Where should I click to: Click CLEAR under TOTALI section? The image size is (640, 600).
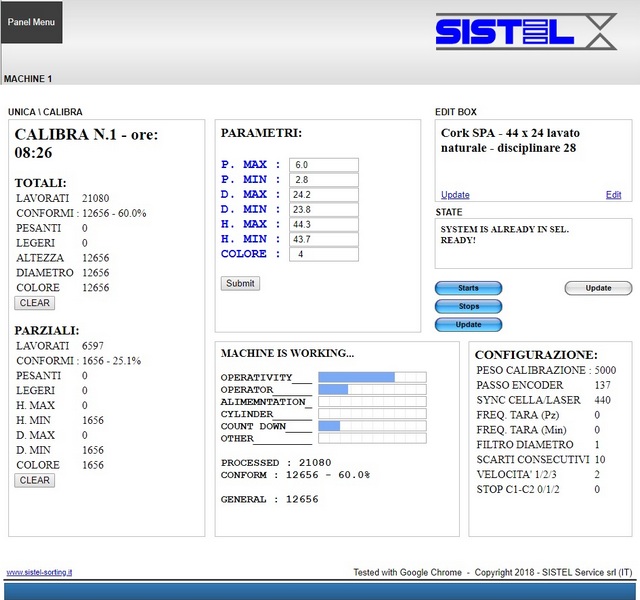tap(35, 303)
